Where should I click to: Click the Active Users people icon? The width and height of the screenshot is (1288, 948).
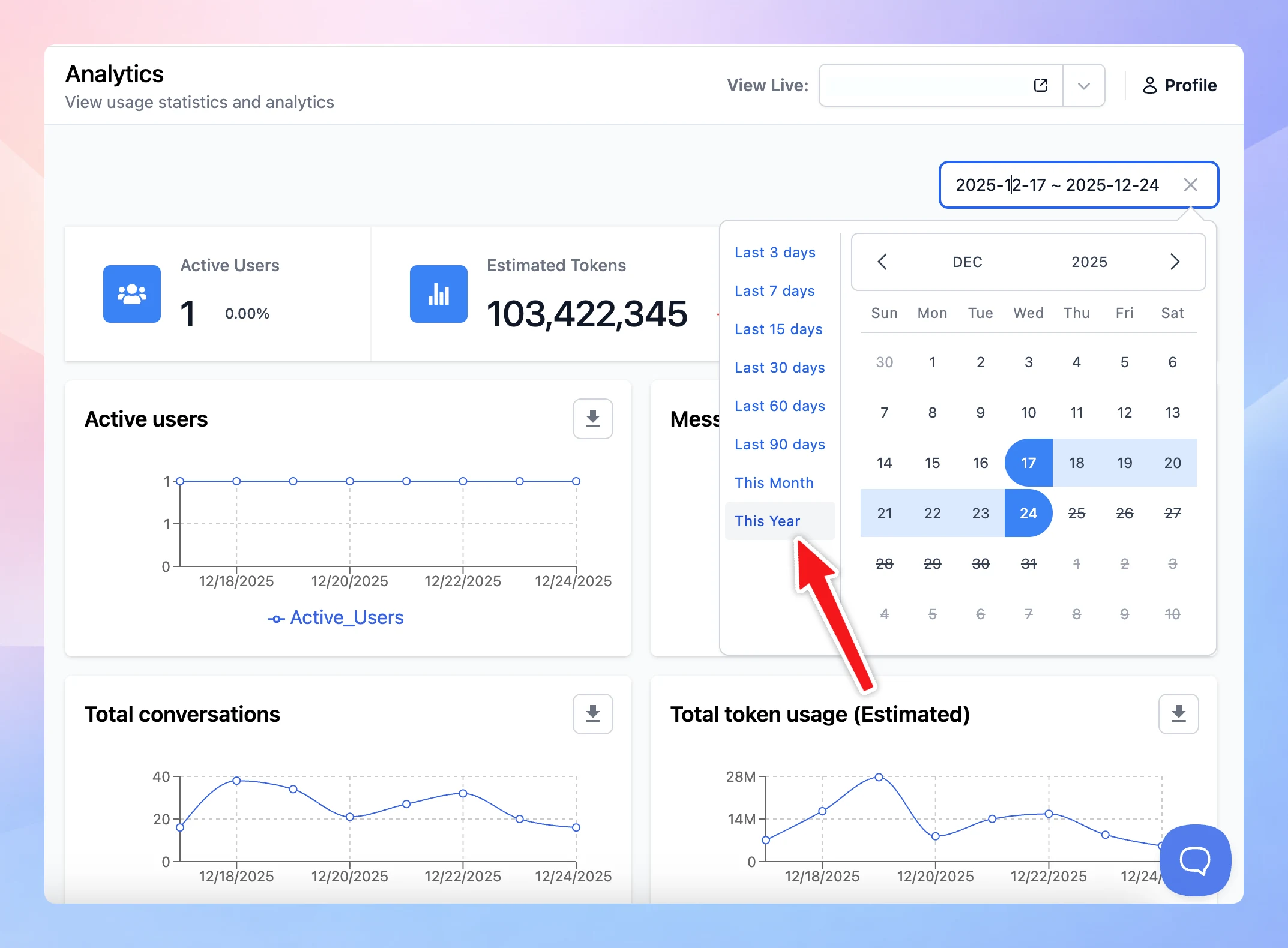pyautogui.click(x=132, y=294)
